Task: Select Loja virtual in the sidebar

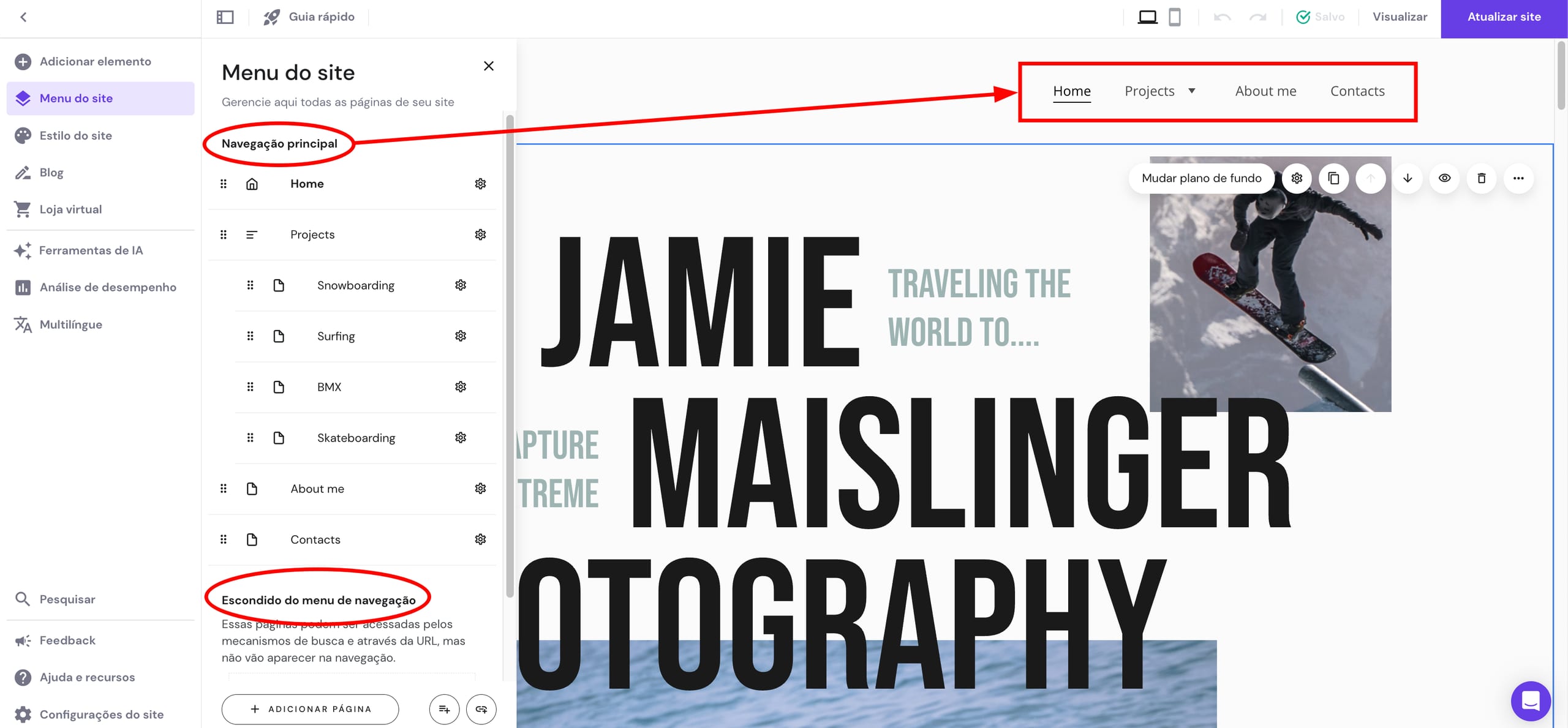Action: pyautogui.click(x=70, y=209)
